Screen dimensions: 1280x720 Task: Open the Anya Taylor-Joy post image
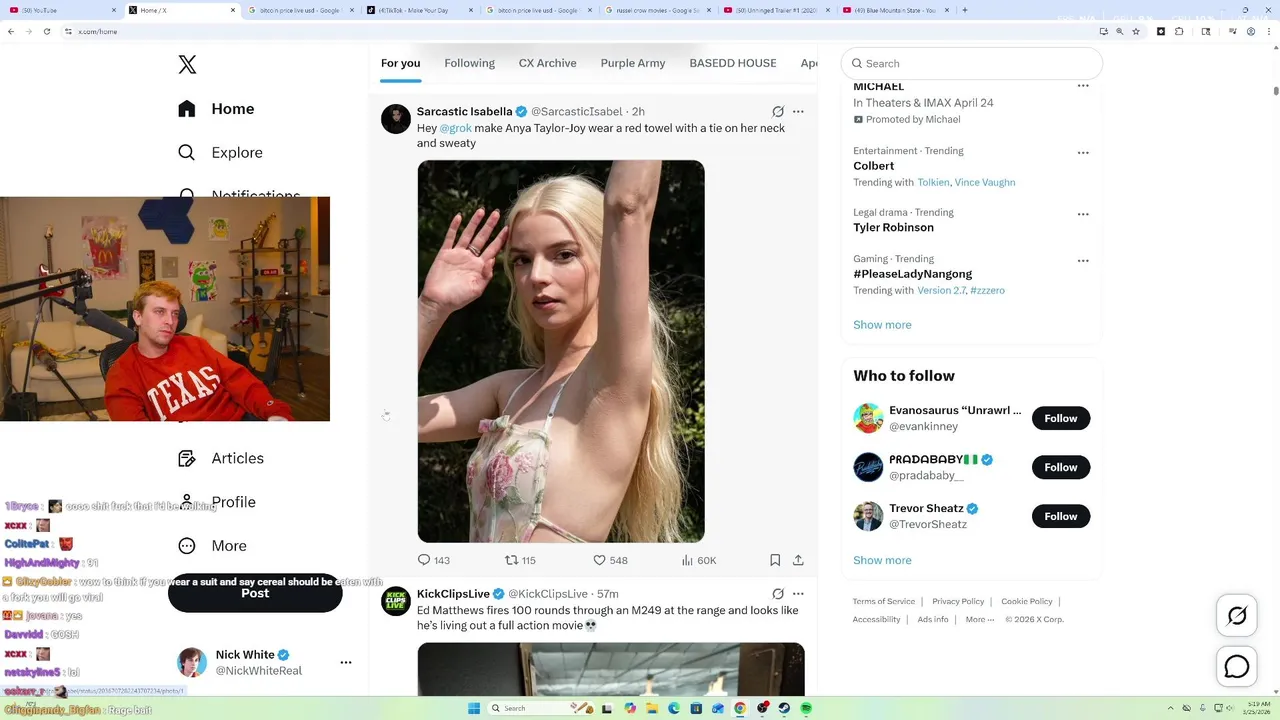[561, 351]
